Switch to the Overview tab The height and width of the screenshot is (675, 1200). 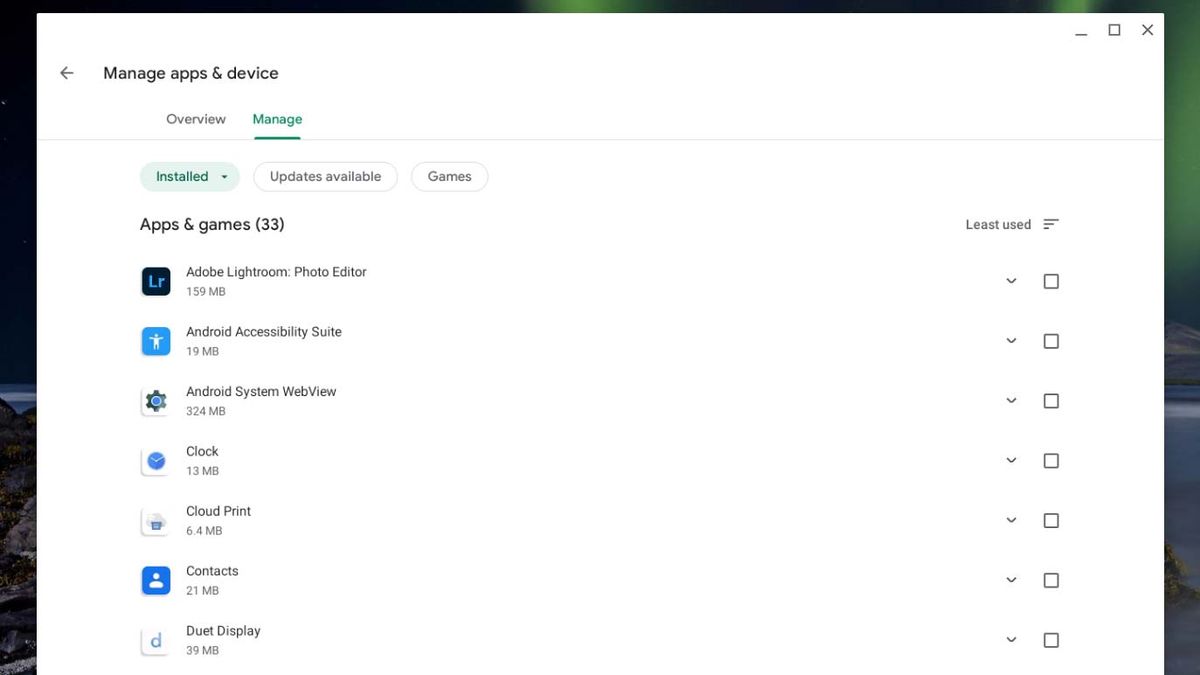click(195, 119)
